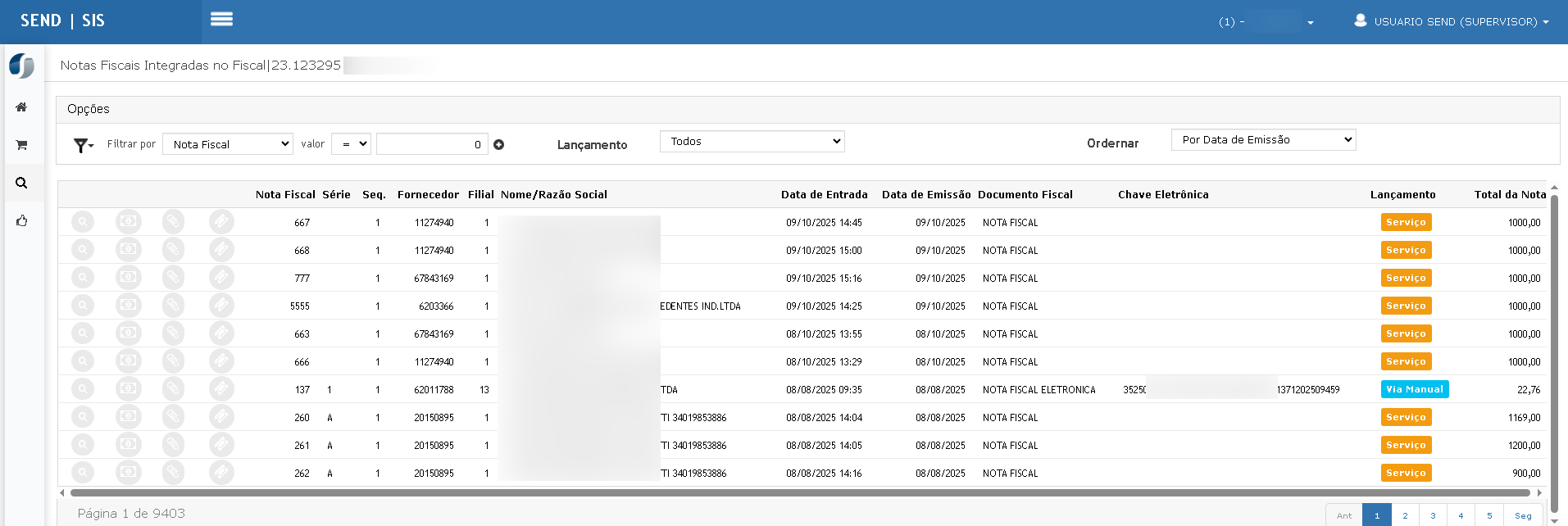Image resolution: width=1568 pixels, height=526 pixels.
Task: Expand the 'Filtrar por' Nota Fiscal dropdown
Action: click(228, 144)
